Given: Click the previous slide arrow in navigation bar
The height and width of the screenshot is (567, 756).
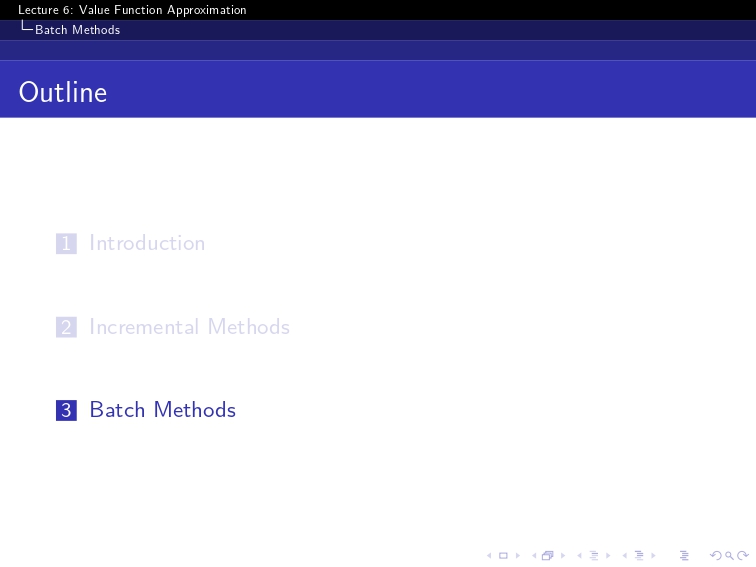Looking at the screenshot, I should [489, 555].
